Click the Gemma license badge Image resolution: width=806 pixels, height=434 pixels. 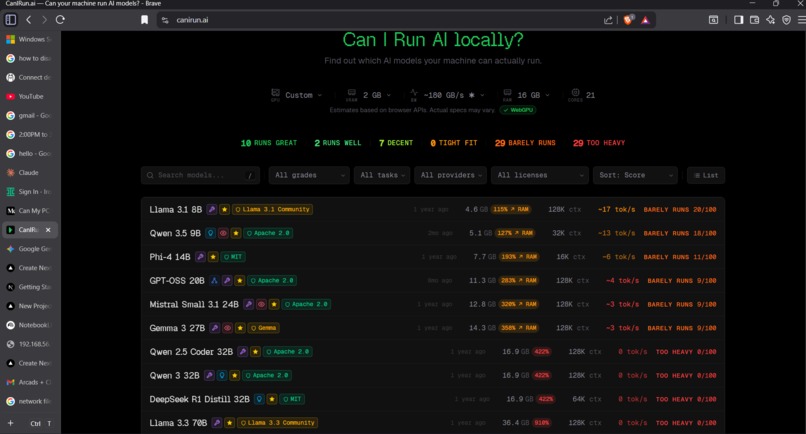click(264, 328)
